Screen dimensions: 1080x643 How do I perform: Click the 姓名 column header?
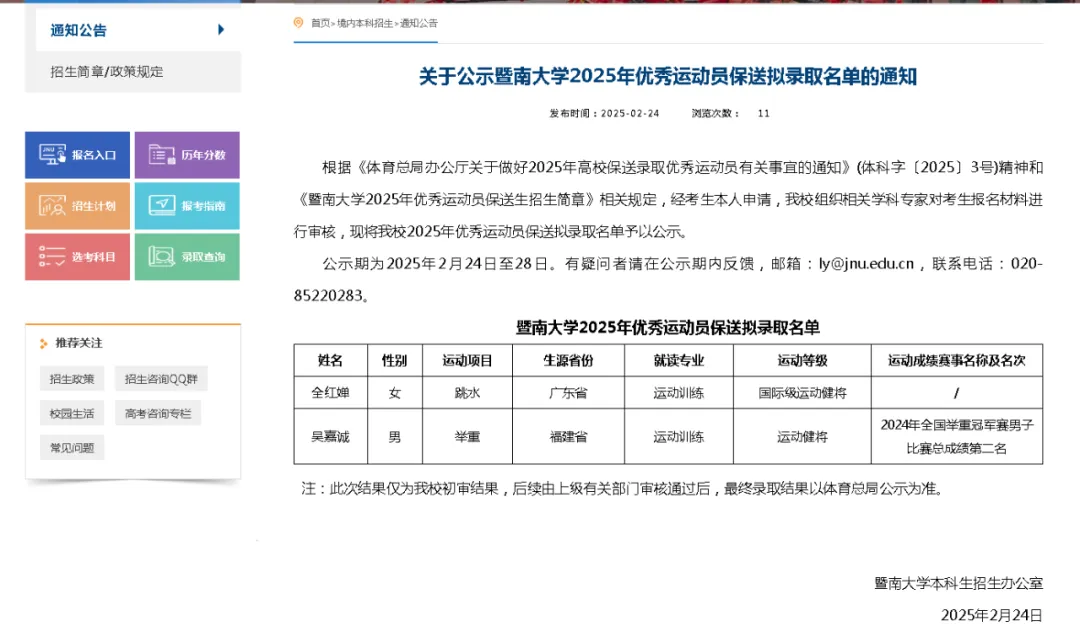[x=331, y=360]
